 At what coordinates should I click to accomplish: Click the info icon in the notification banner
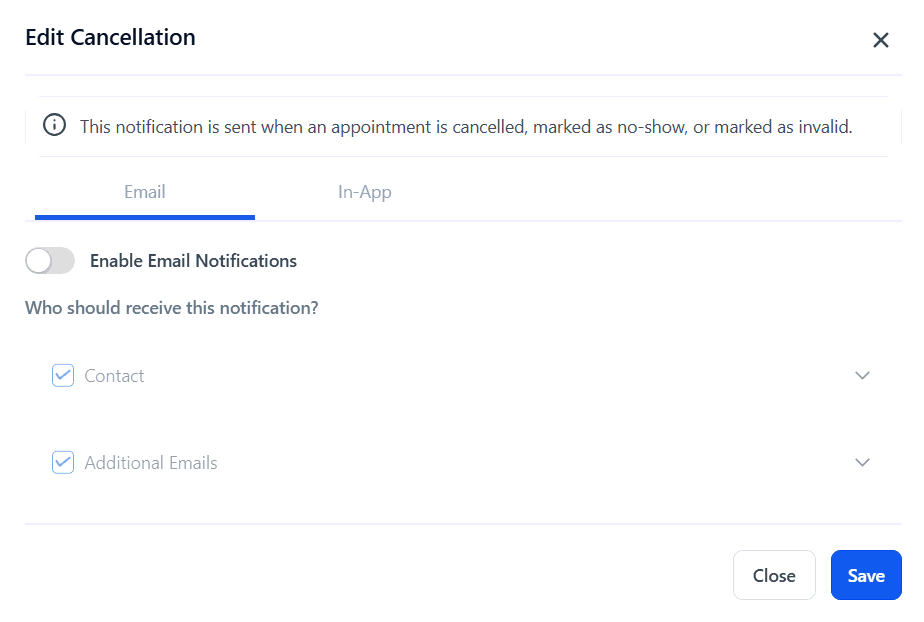click(54, 126)
